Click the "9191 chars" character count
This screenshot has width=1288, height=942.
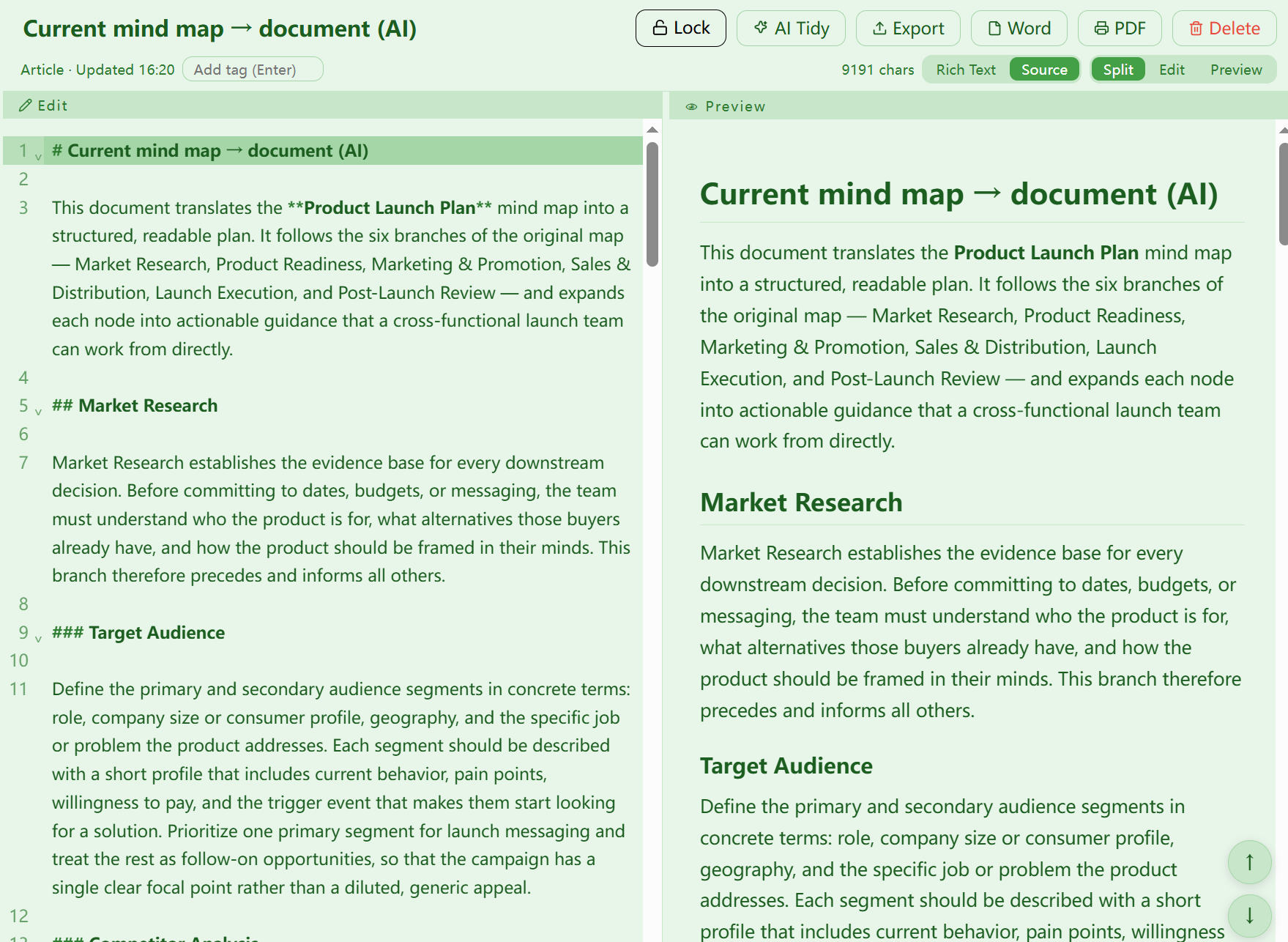[x=877, y=70]
